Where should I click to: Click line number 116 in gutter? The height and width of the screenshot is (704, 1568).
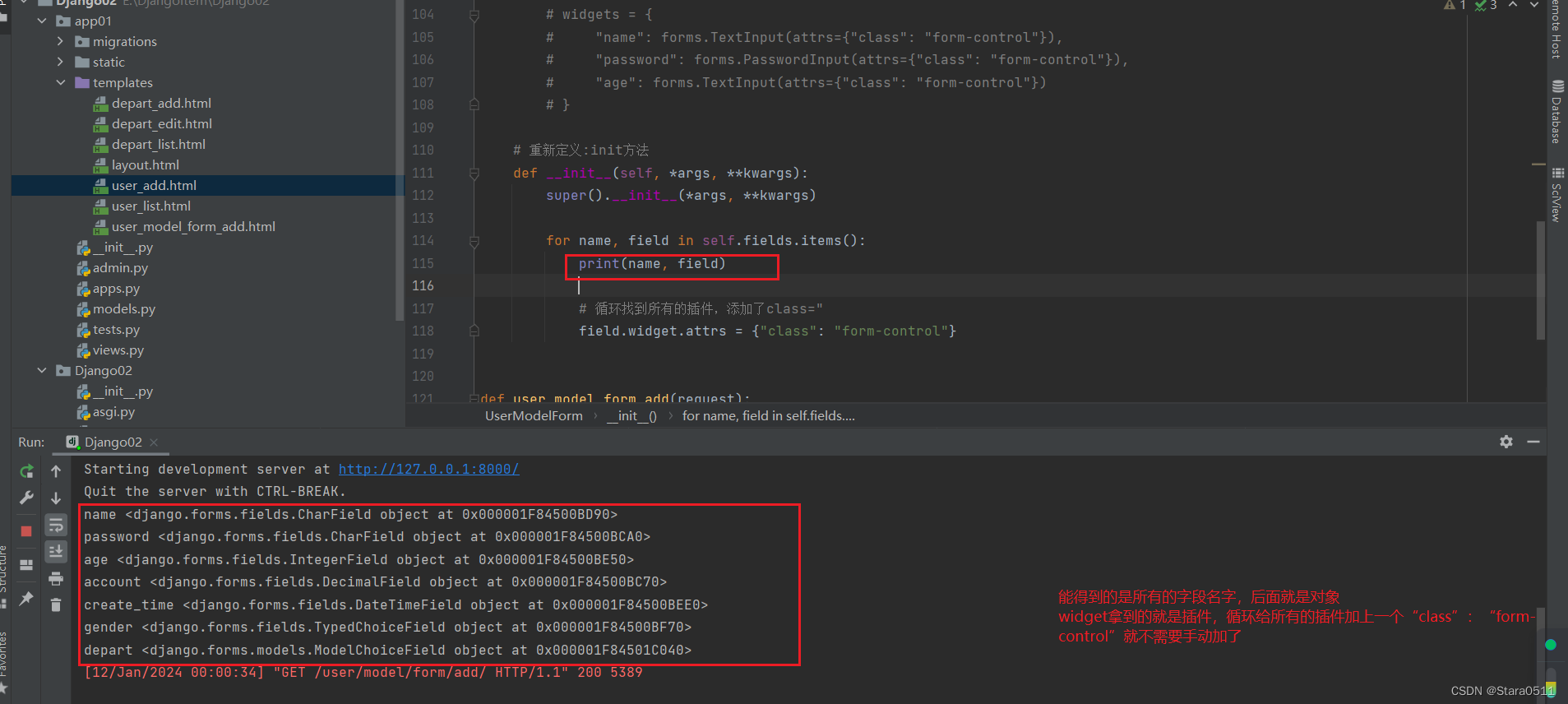pyautogui.click(x=423, y=285)
